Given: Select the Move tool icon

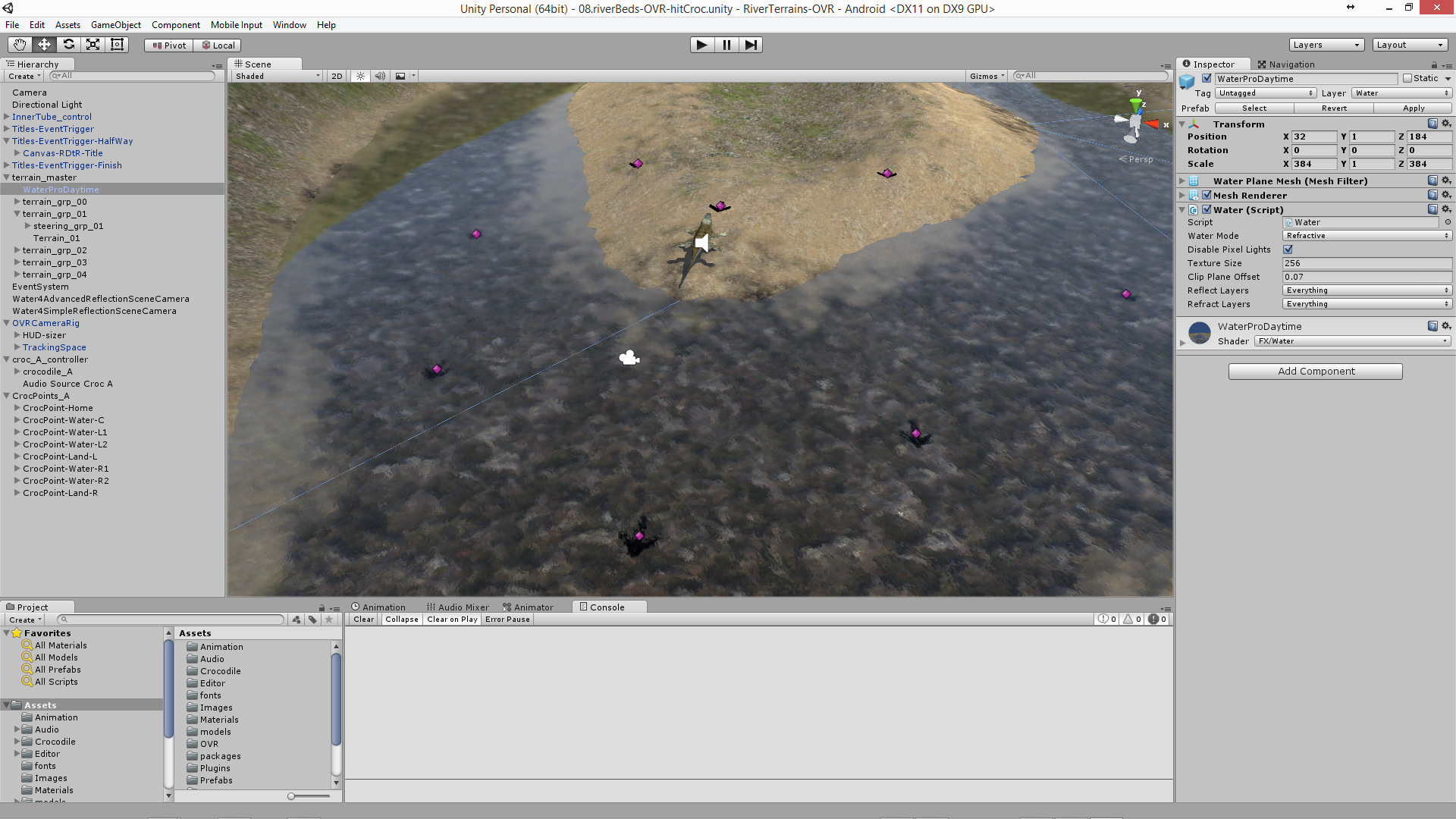Looking at the screenshot, I should point(44,45).
